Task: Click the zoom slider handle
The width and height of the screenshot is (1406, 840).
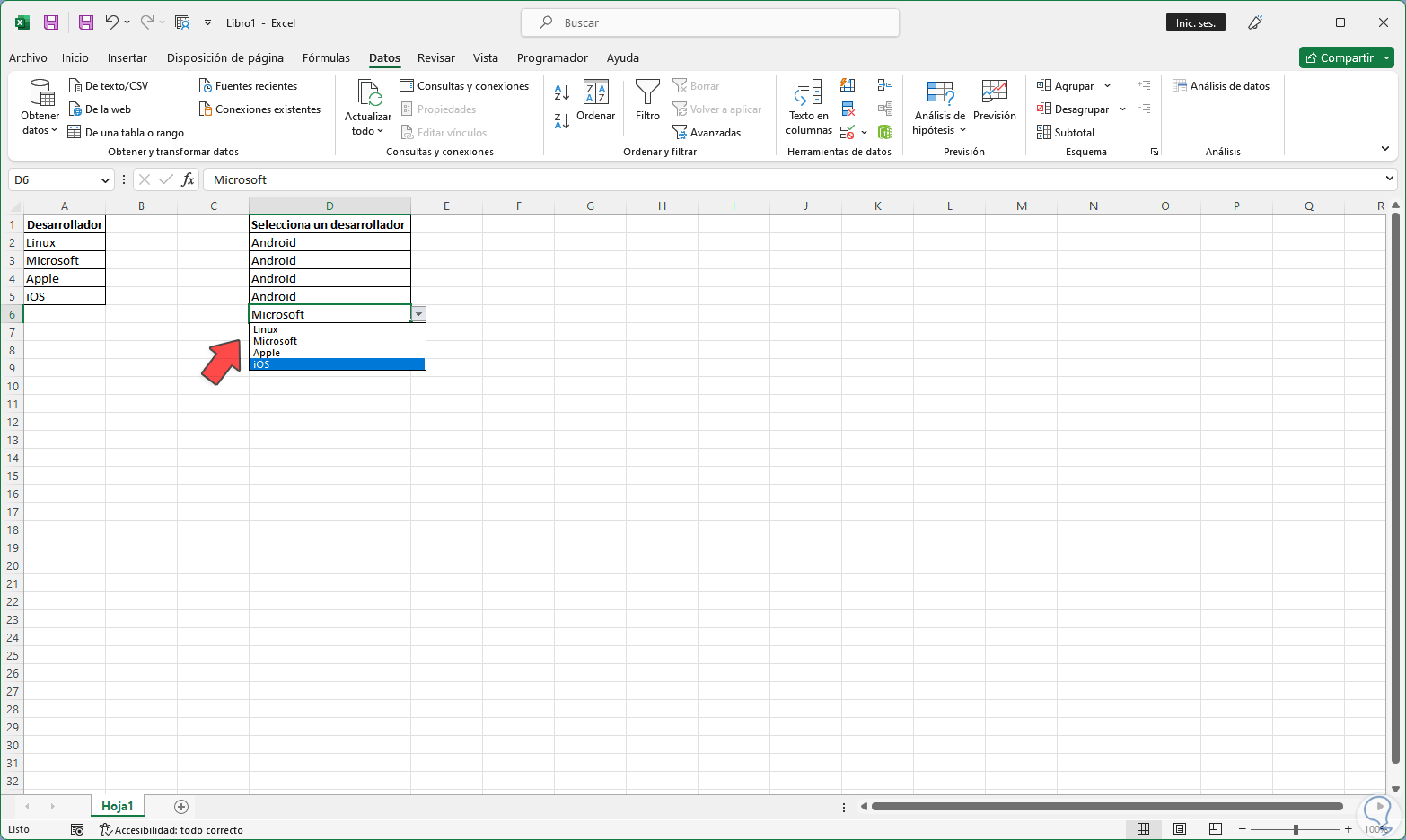Action: tap(1296, 829)
